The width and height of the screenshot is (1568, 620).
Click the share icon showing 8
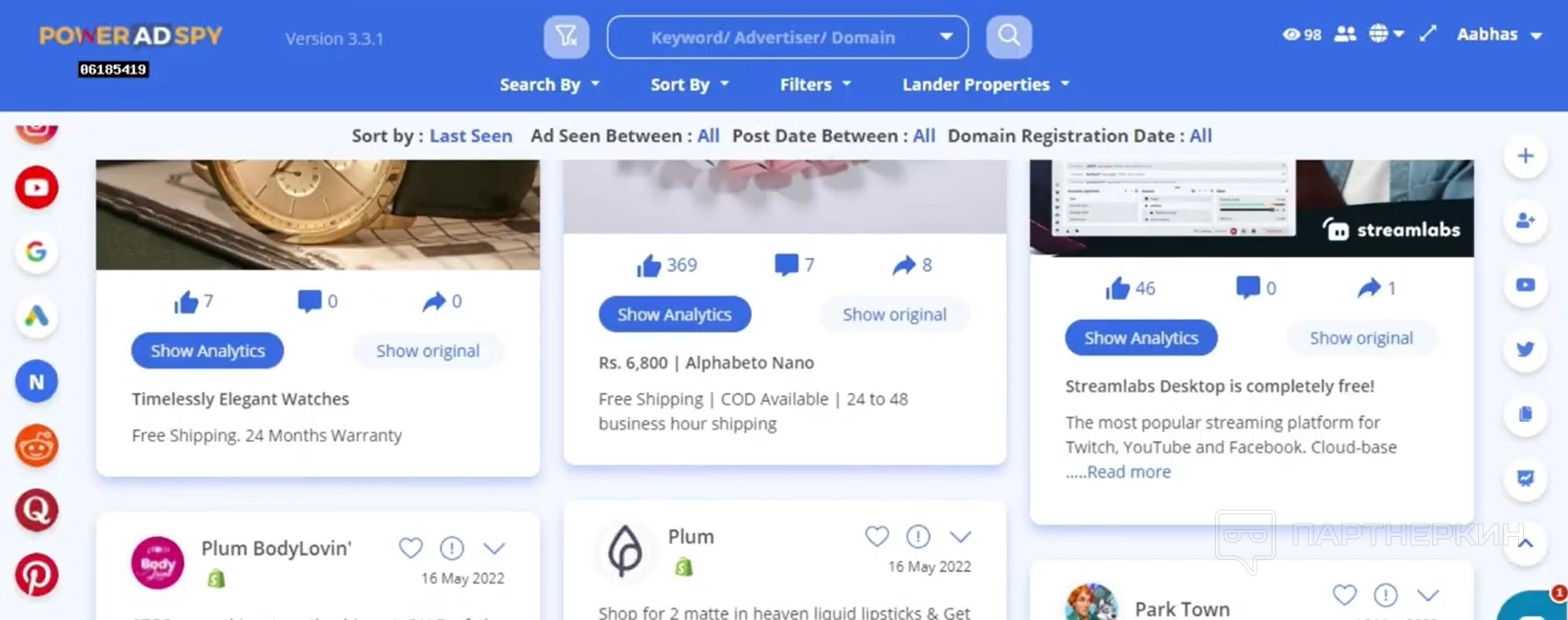(x=903, y=265)
